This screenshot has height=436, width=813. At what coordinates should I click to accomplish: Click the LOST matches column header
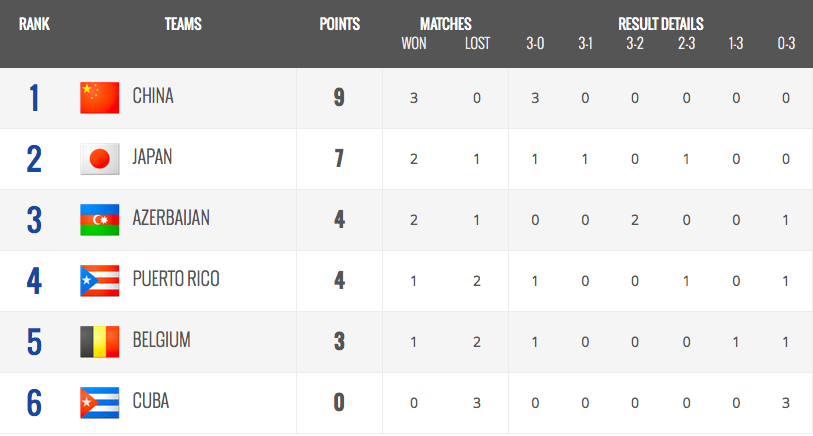tap(477, 44)
